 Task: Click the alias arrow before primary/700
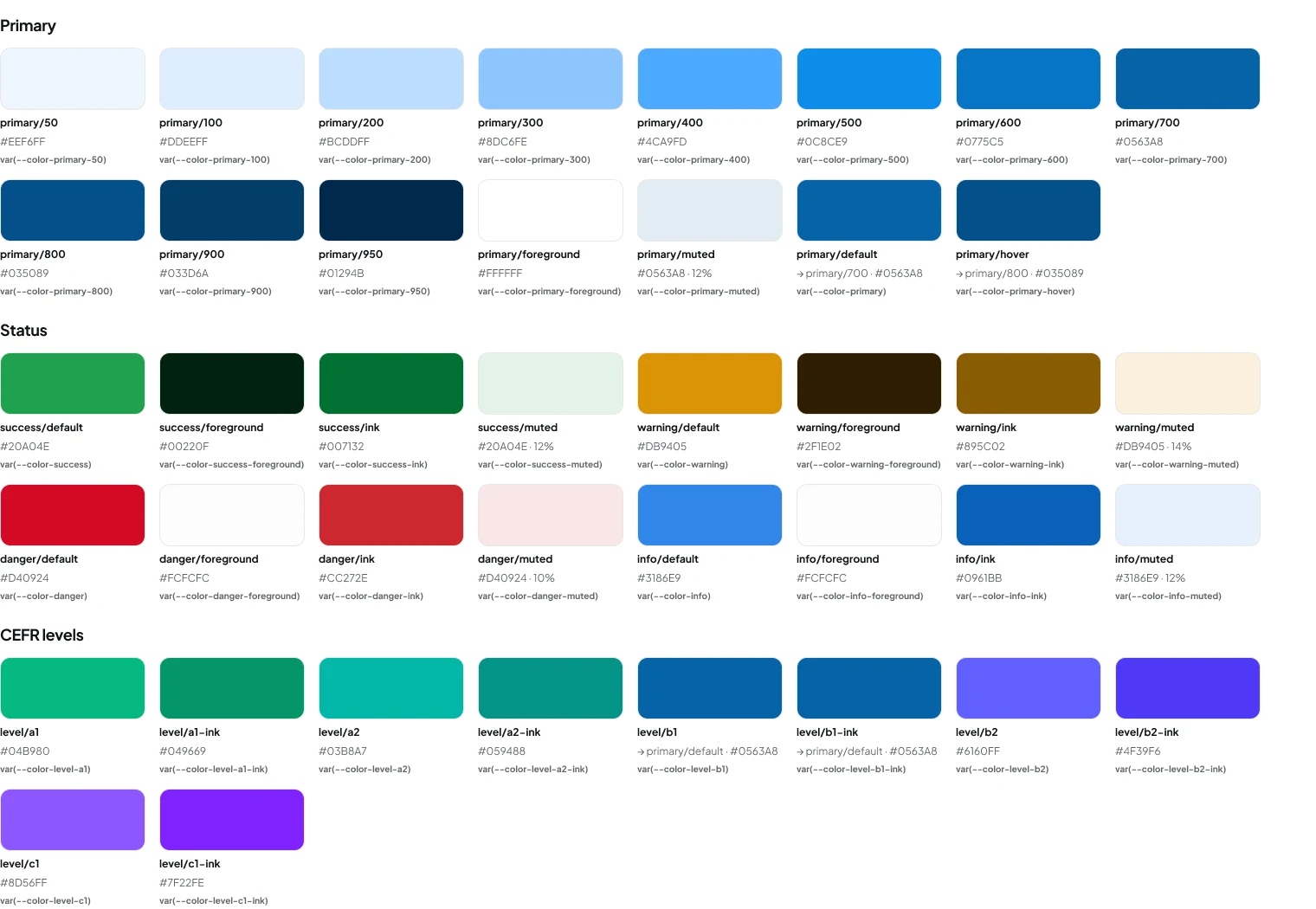pyautogui.click(x=800, y=274)
